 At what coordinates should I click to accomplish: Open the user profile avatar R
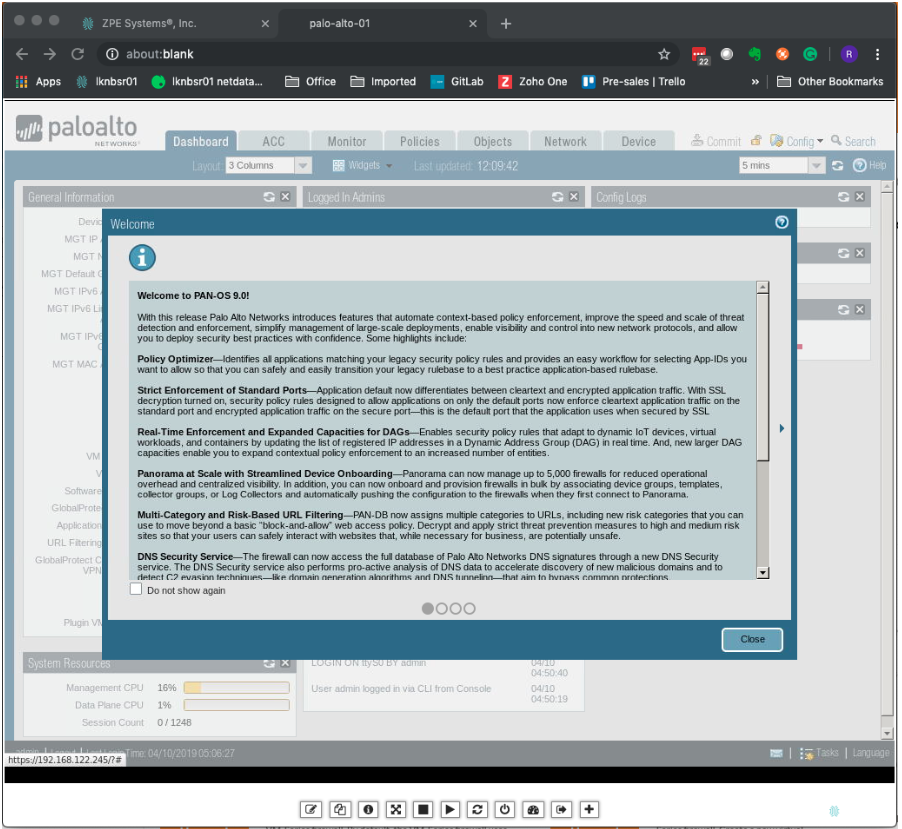[x=849, y=54]
